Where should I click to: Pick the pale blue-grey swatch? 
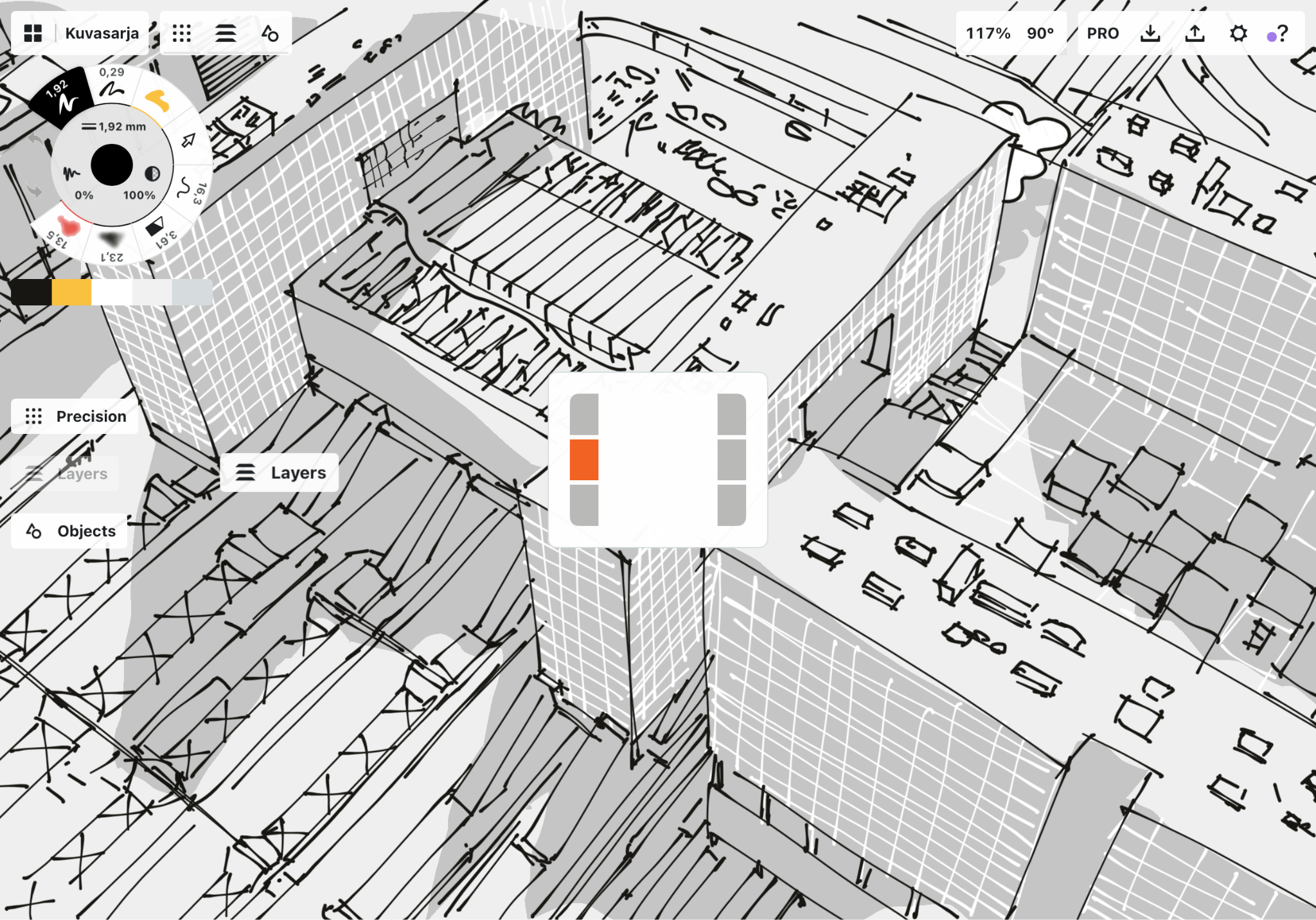tap(192, 292)
